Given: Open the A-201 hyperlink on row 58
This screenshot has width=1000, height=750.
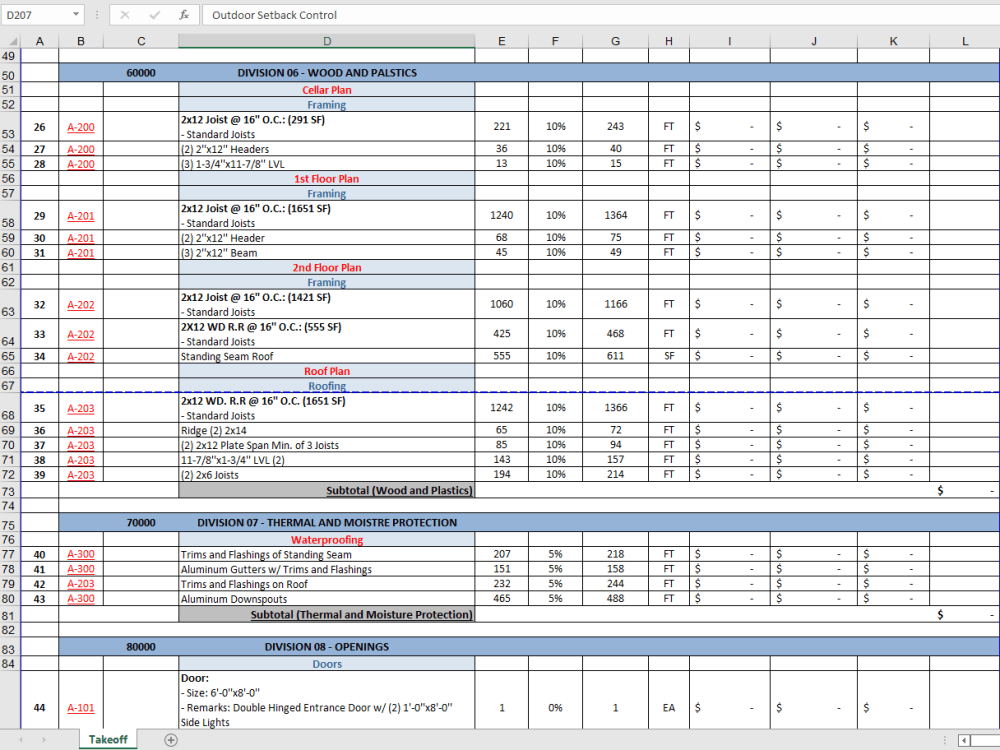Looking at the screenshot, I should (80, 215).
